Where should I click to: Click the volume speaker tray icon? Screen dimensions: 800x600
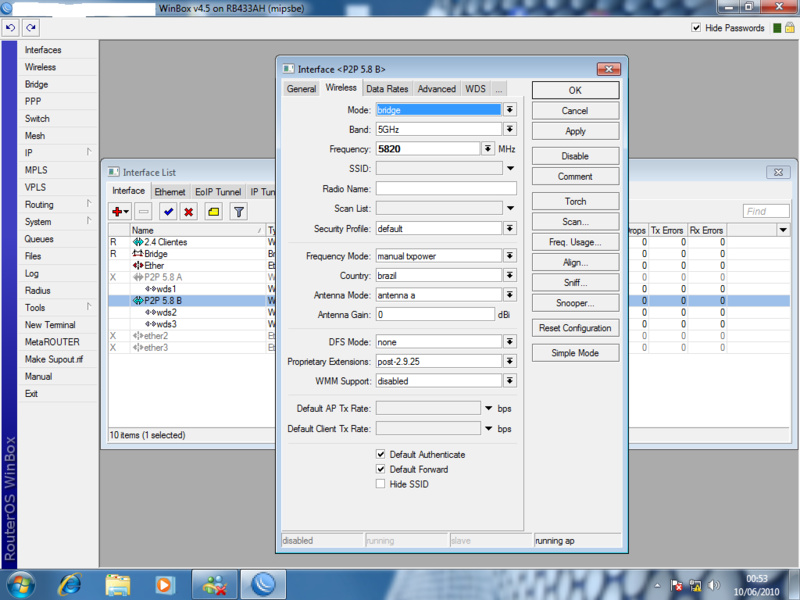pos(714,586)
